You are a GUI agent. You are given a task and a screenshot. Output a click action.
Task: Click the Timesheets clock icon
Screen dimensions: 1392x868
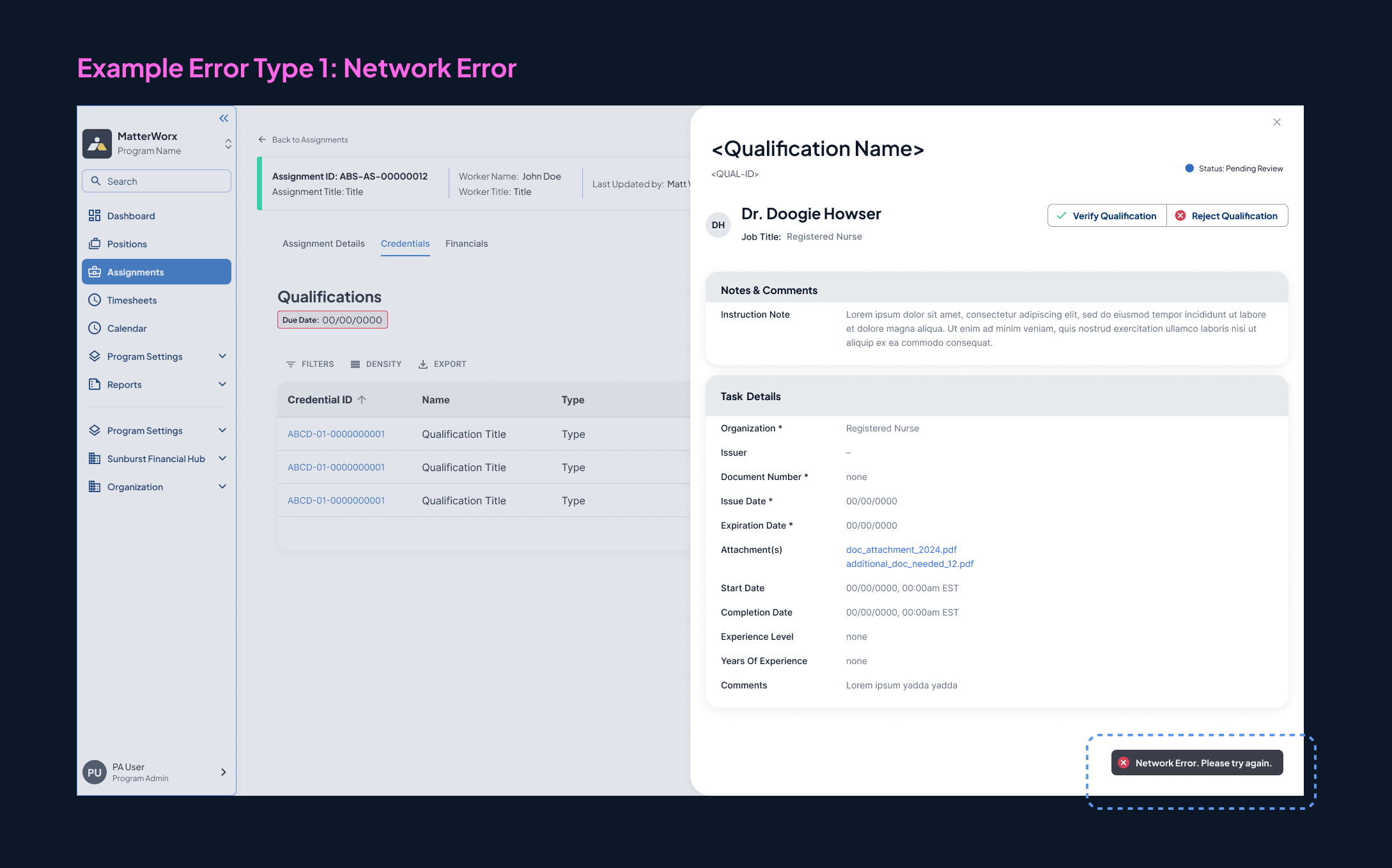tap(95, 300)
